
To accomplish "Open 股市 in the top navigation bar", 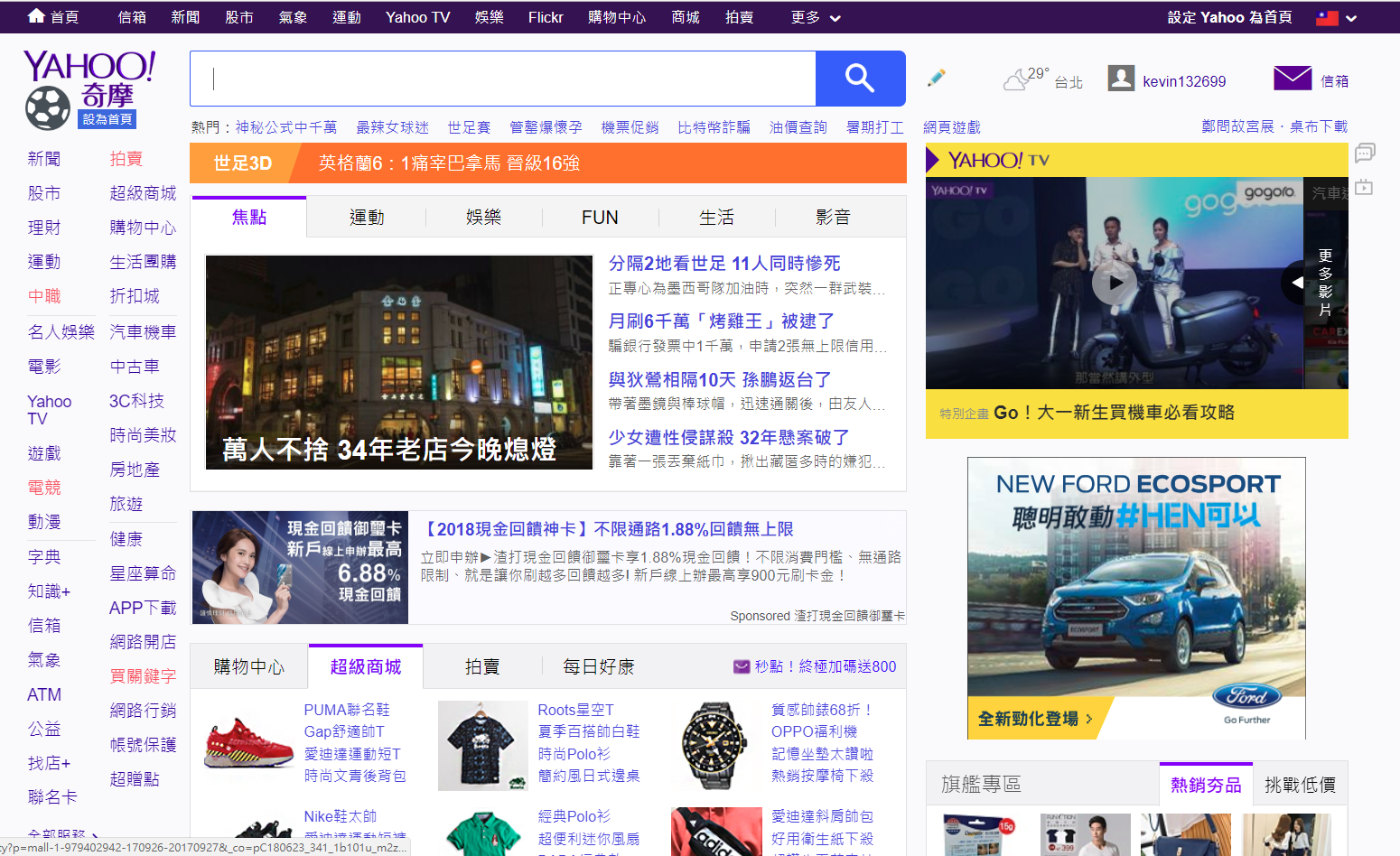I will [238, 17].
